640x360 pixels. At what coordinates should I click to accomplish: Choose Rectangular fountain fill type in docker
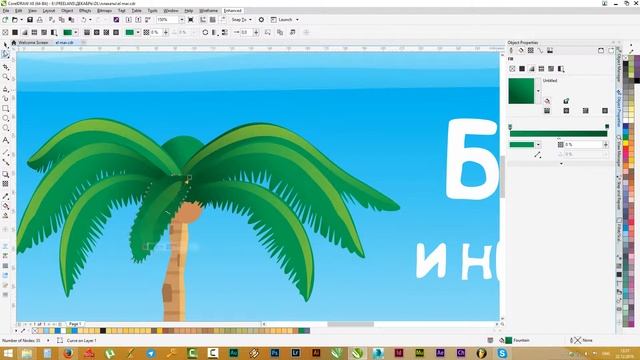point(605,111)
